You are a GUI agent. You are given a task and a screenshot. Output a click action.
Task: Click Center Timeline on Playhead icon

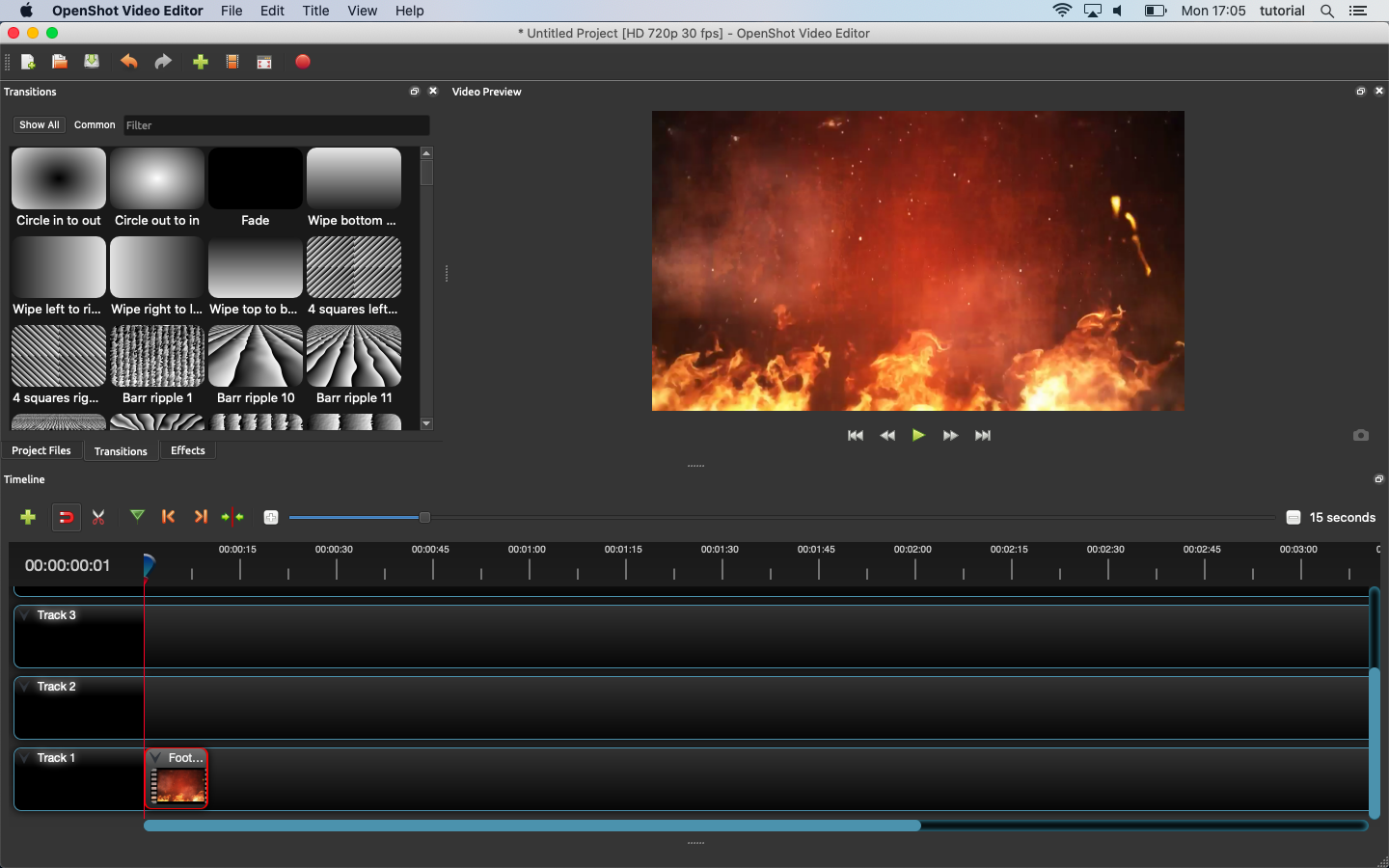[x=232, y=517]
